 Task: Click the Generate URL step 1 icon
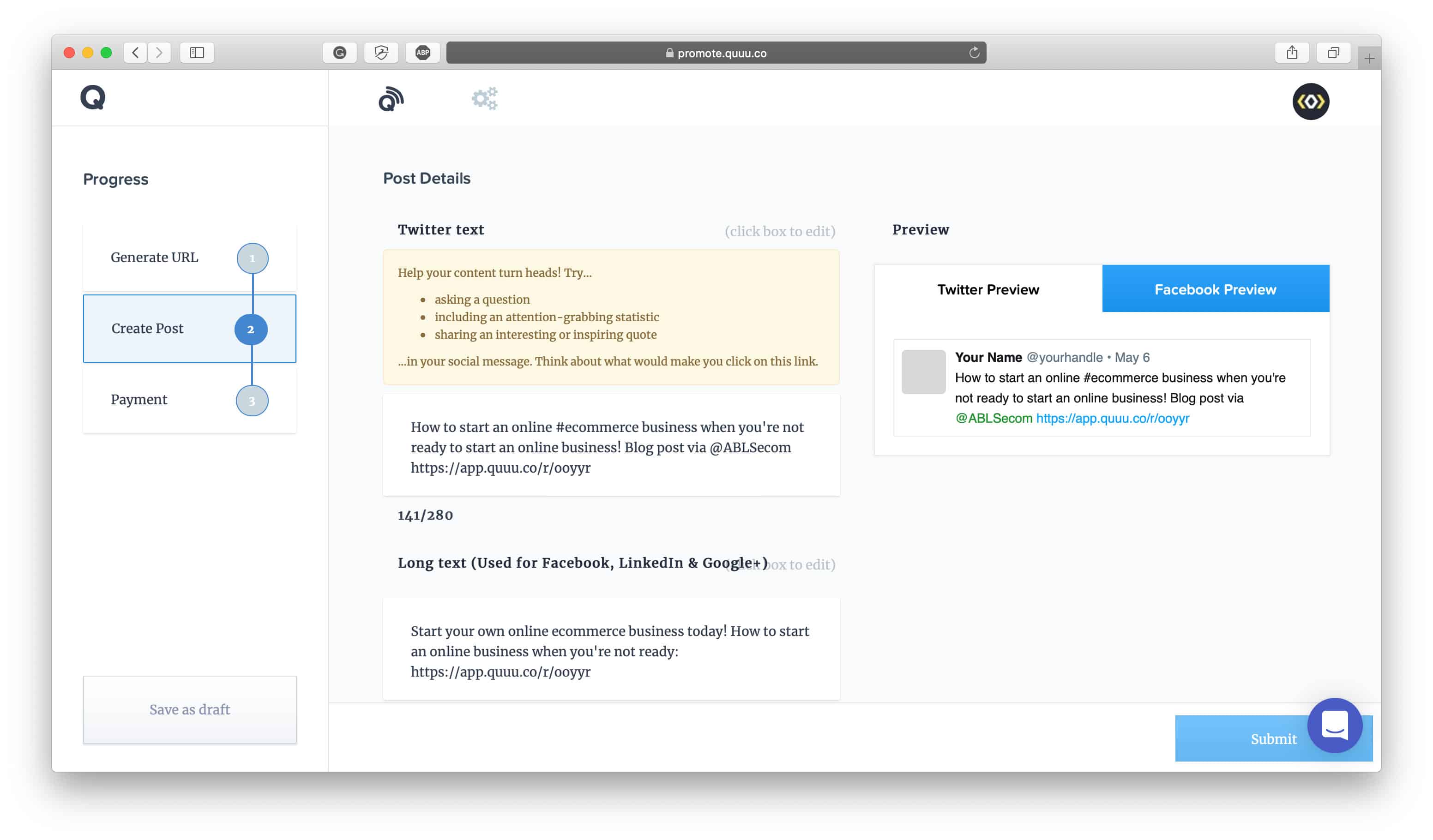click(x=252, y=257)
